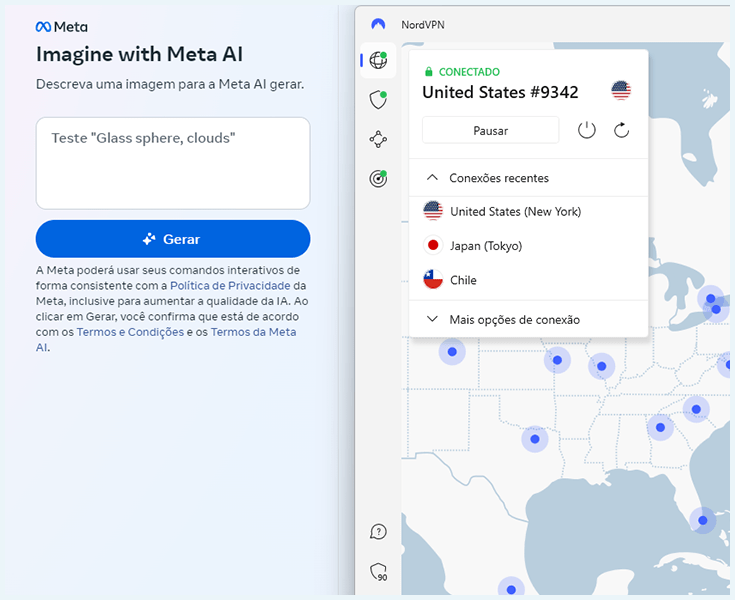Click the CONECTADO status label
Image resolution: width=735 pixels, height=600 pixels.
(469, 72)
